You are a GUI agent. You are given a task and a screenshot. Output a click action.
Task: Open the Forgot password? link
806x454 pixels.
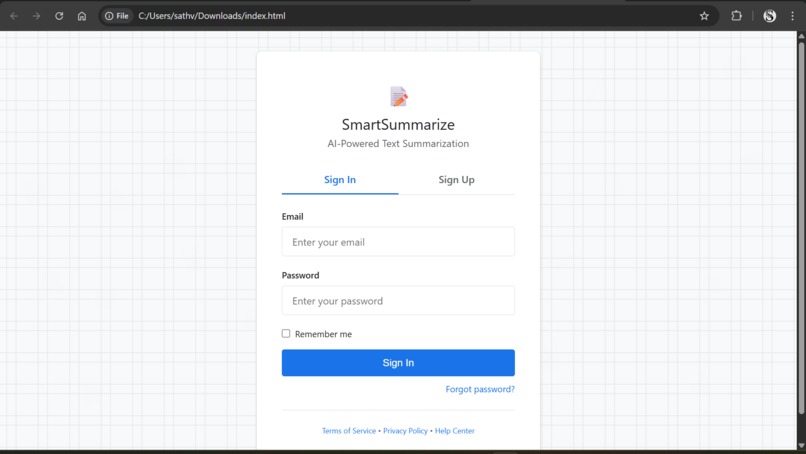[480, 389]
